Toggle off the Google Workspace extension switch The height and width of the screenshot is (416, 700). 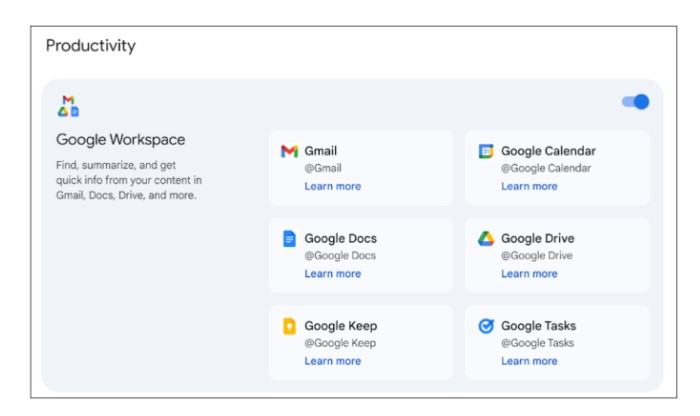click(636, 102)
